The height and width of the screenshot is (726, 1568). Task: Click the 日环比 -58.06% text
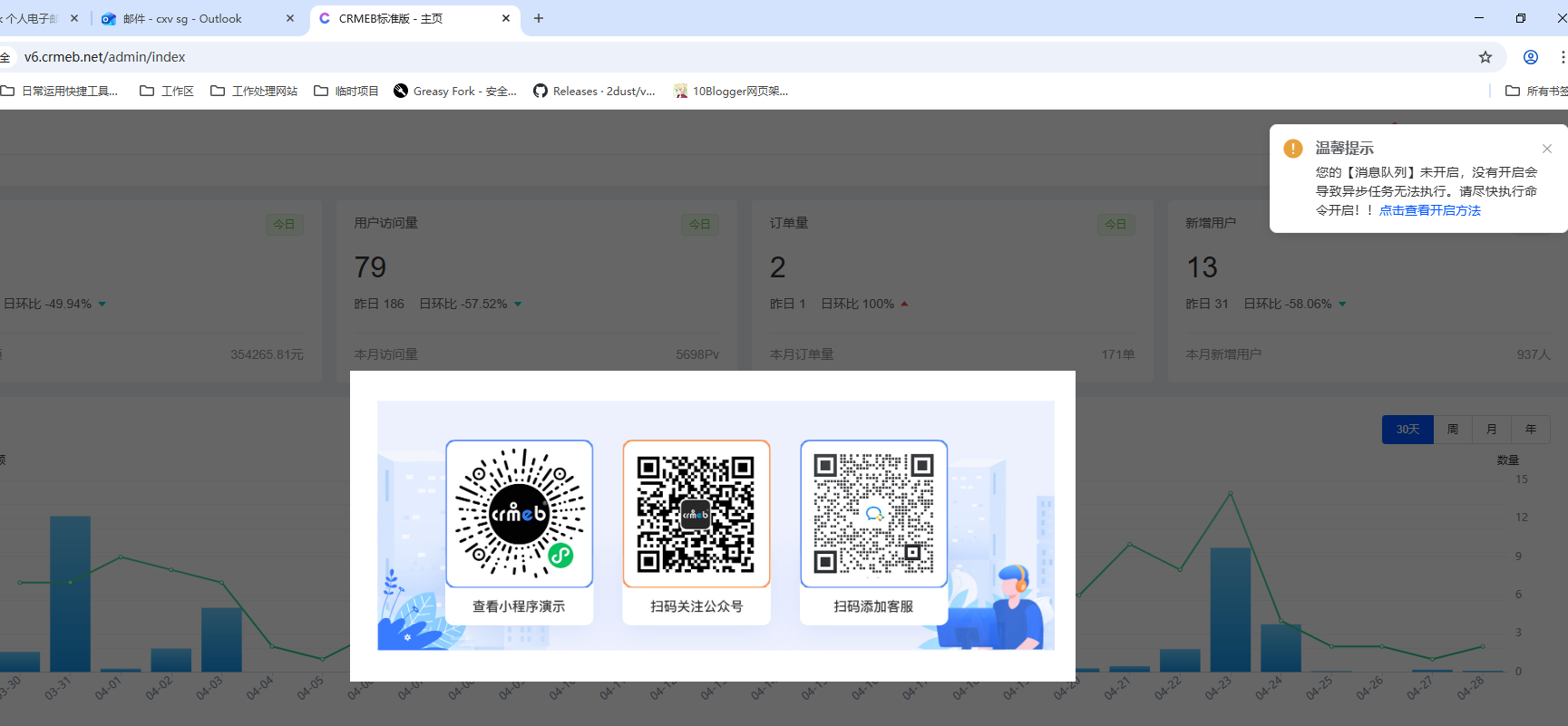[1288, 304]
